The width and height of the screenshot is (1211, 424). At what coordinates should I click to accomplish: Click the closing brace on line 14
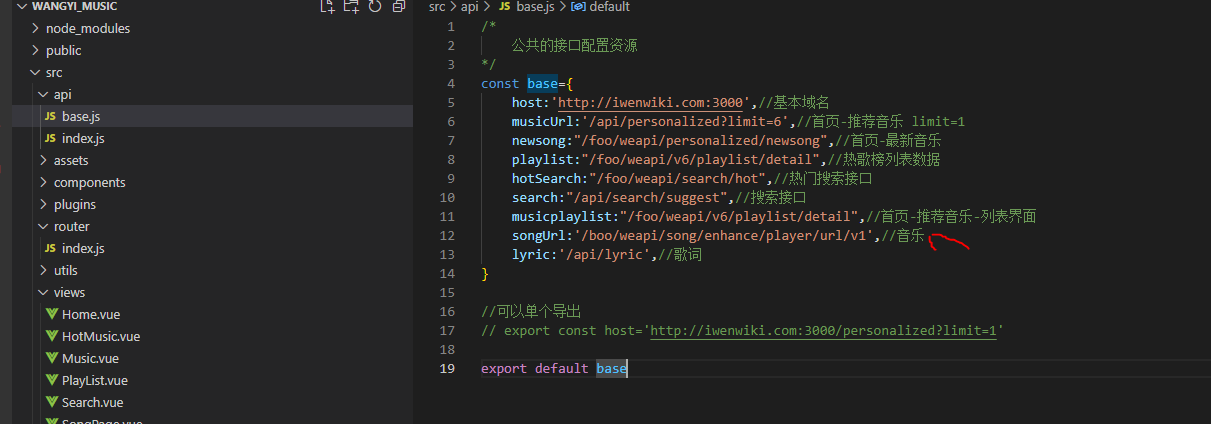[485, 274]
